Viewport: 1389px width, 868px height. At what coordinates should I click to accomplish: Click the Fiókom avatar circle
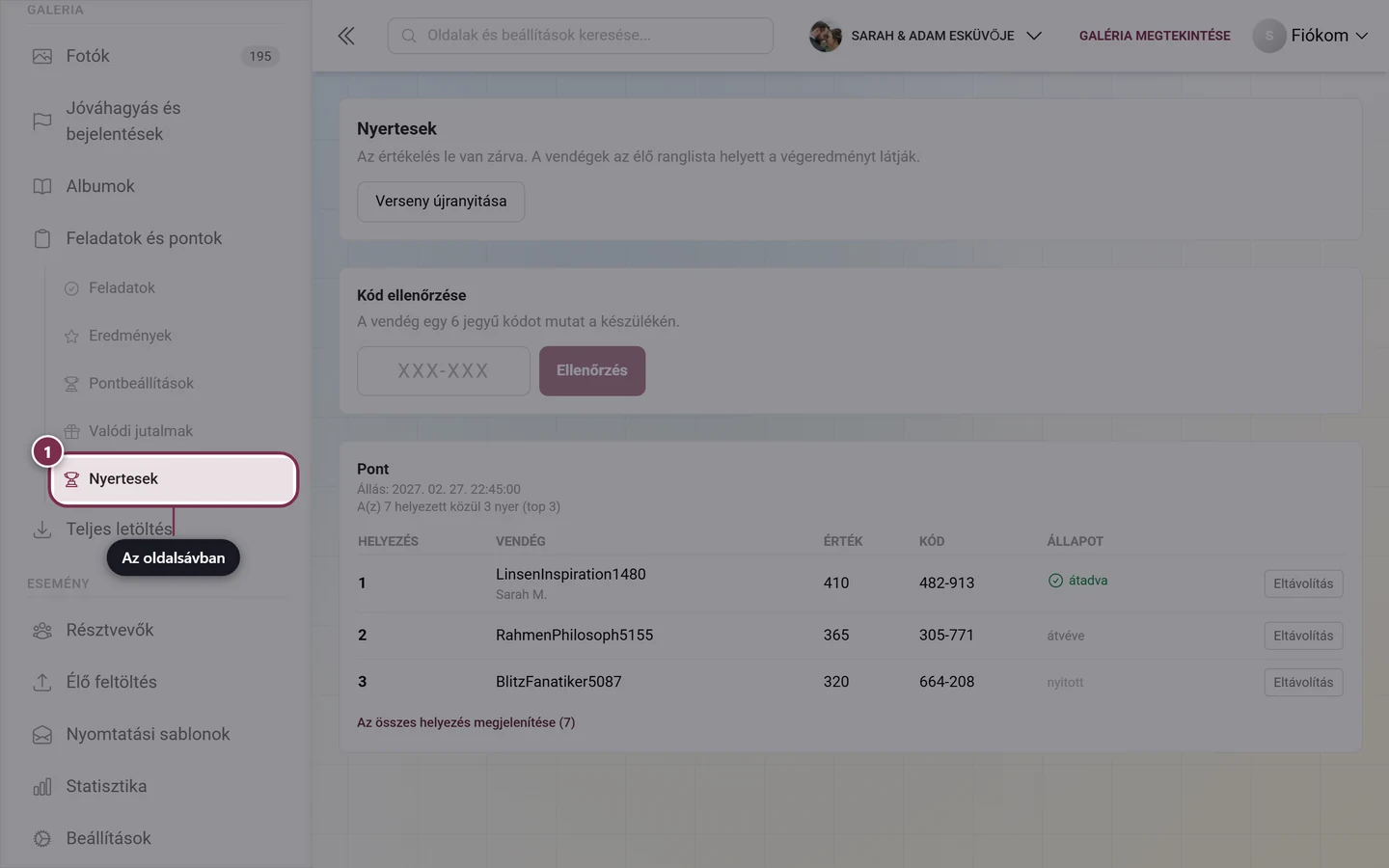[x=1269, y=36]
